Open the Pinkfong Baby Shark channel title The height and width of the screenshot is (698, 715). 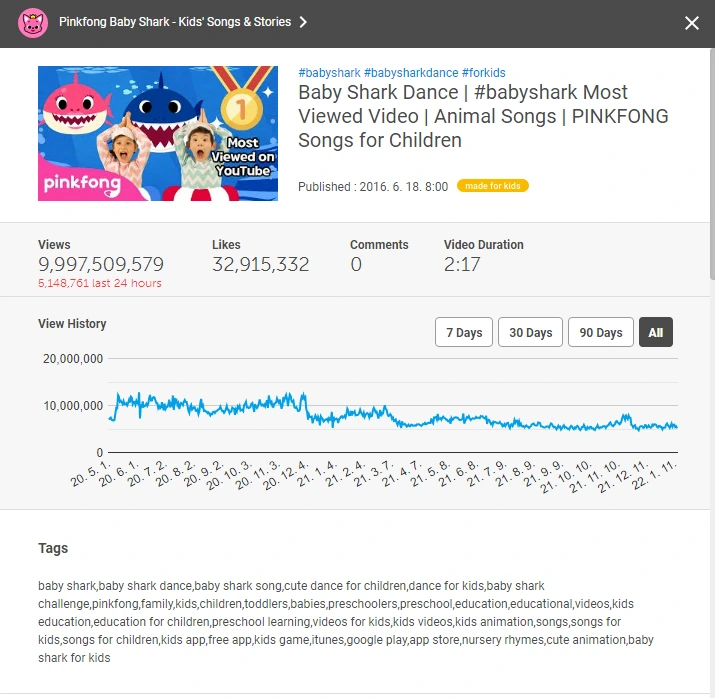coord(175,22)
